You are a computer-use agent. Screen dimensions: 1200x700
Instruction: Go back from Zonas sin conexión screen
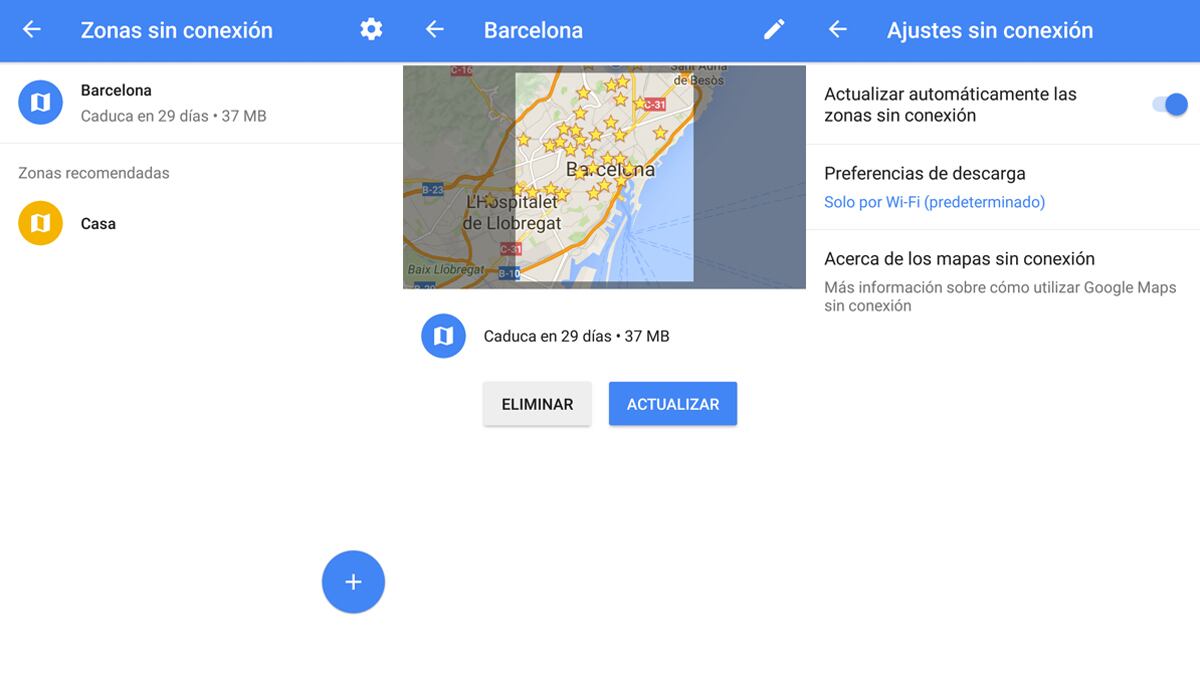(x=30, y=30)
